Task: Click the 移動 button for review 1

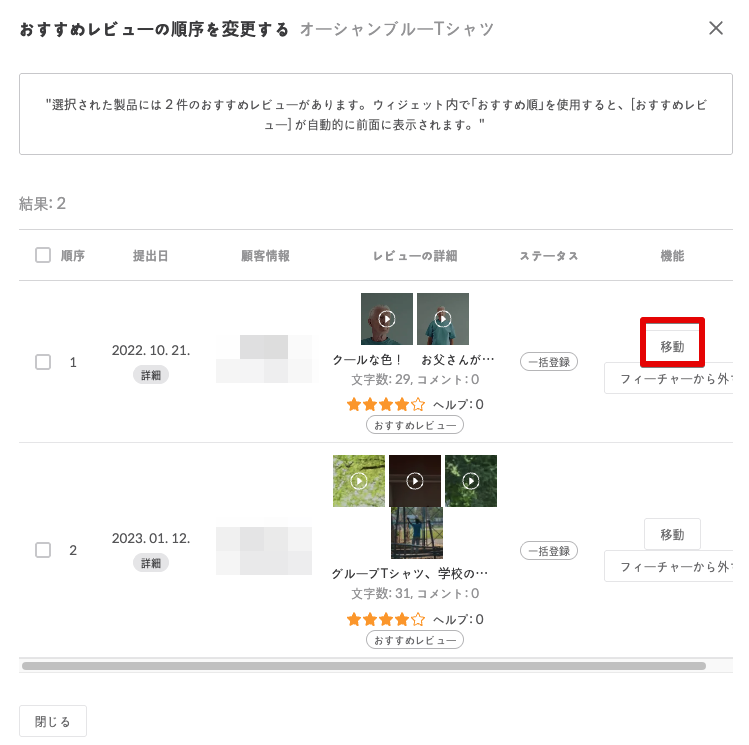Action: [672, 346]
